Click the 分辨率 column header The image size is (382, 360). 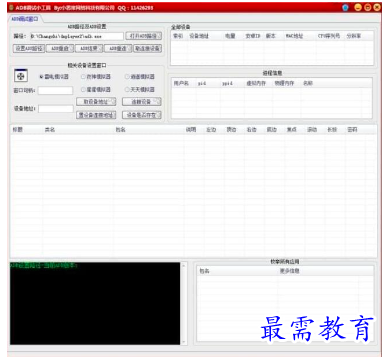pos(354,36)
